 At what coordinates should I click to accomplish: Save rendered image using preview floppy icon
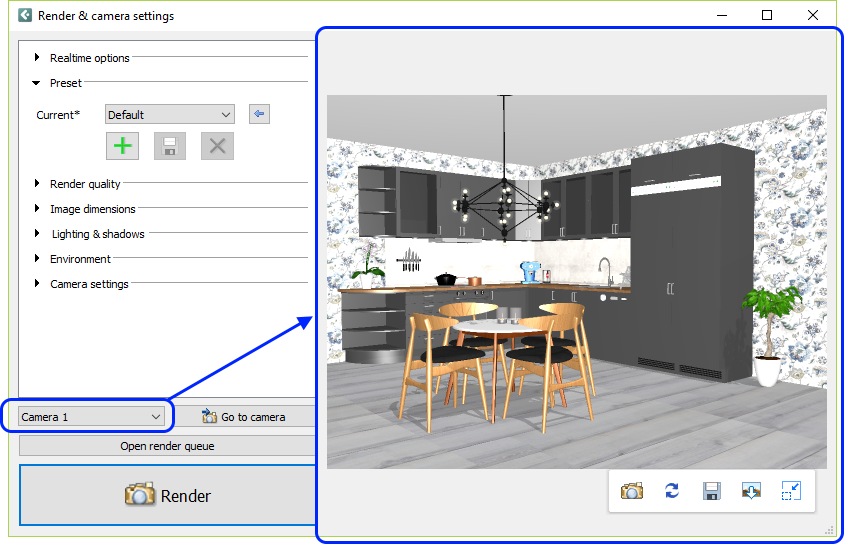(712, 491)
